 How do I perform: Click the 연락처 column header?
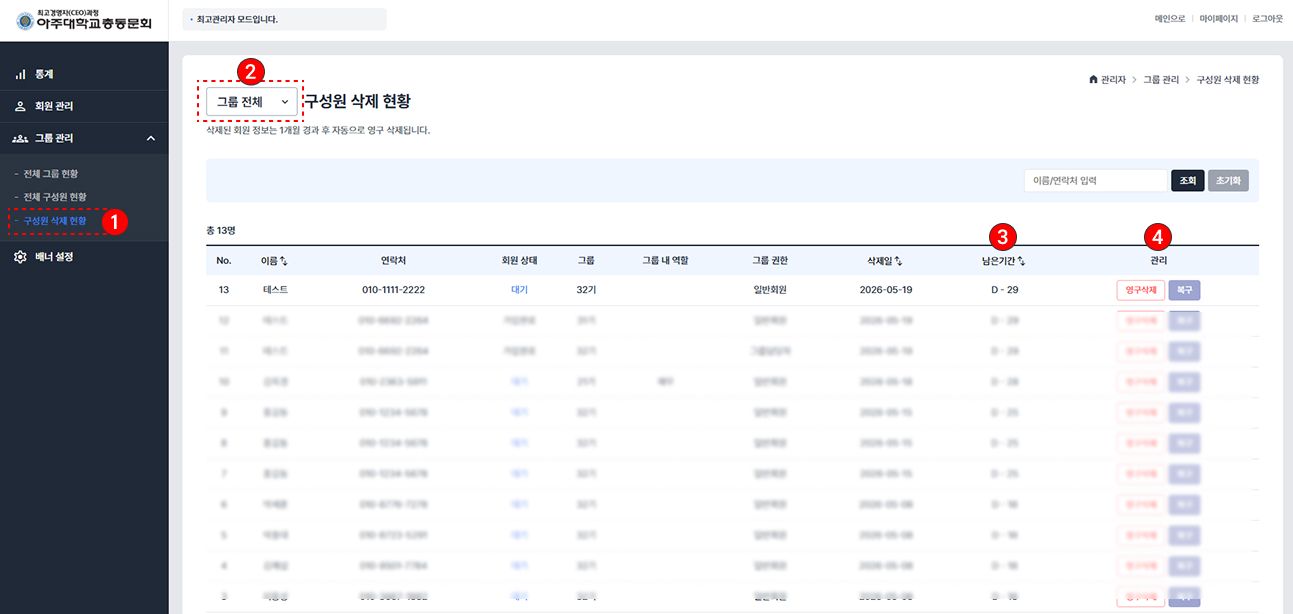coord(393,261)
